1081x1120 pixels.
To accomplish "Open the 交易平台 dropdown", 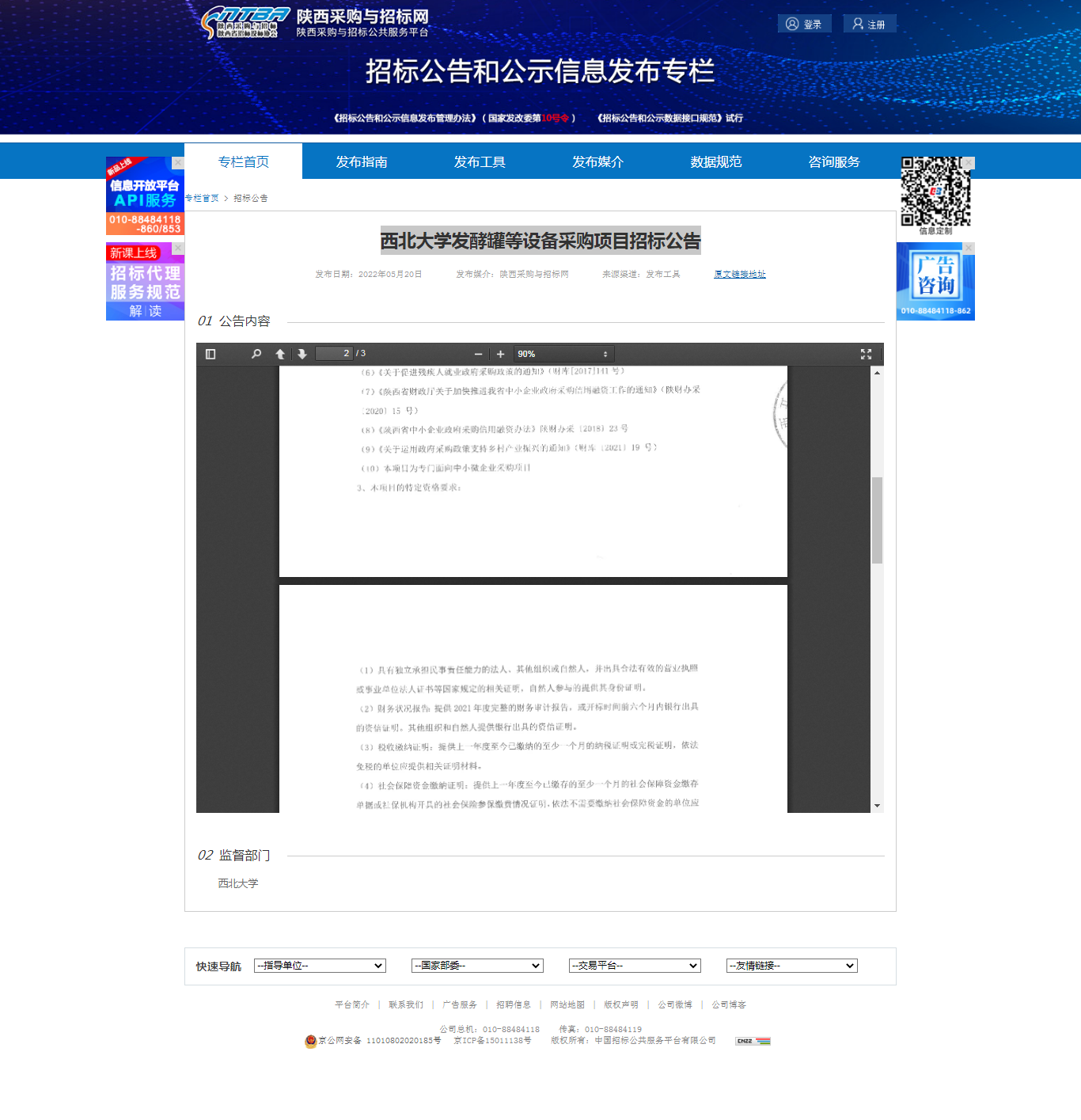I will [635, 966].
